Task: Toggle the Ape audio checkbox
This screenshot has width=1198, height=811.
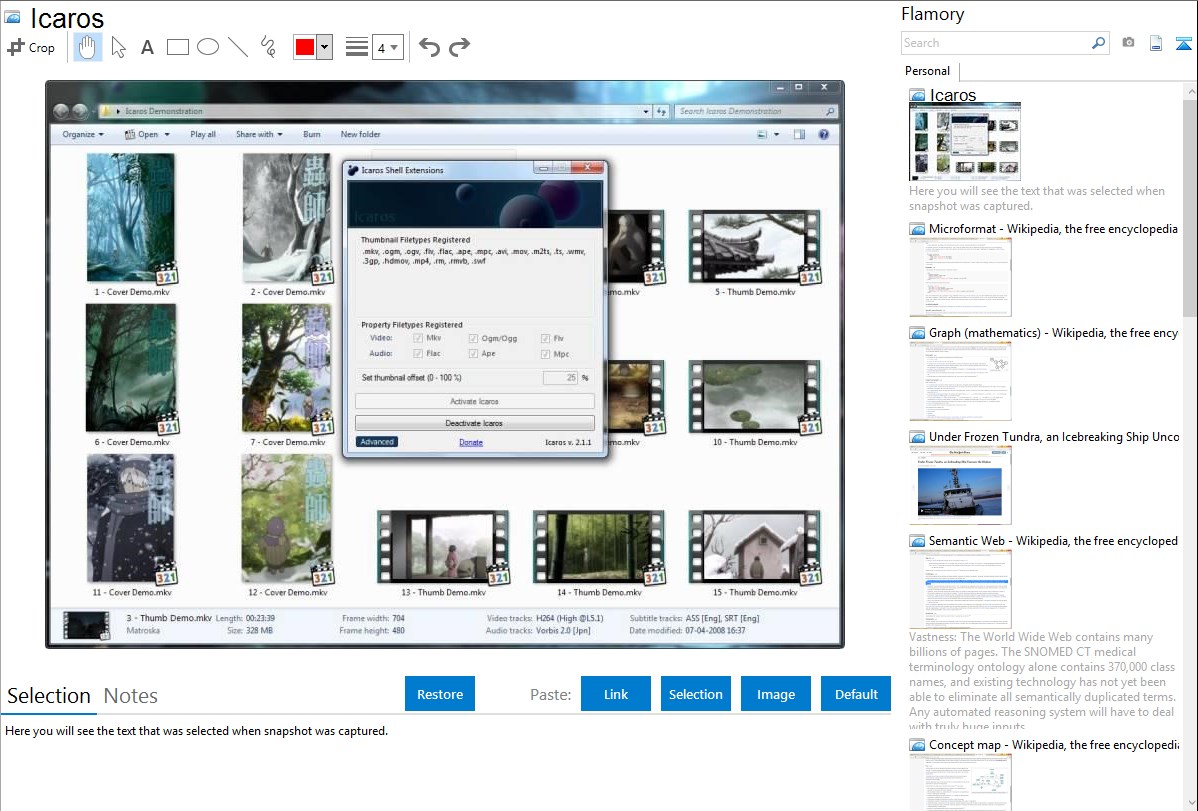Action: coord(473,354)
